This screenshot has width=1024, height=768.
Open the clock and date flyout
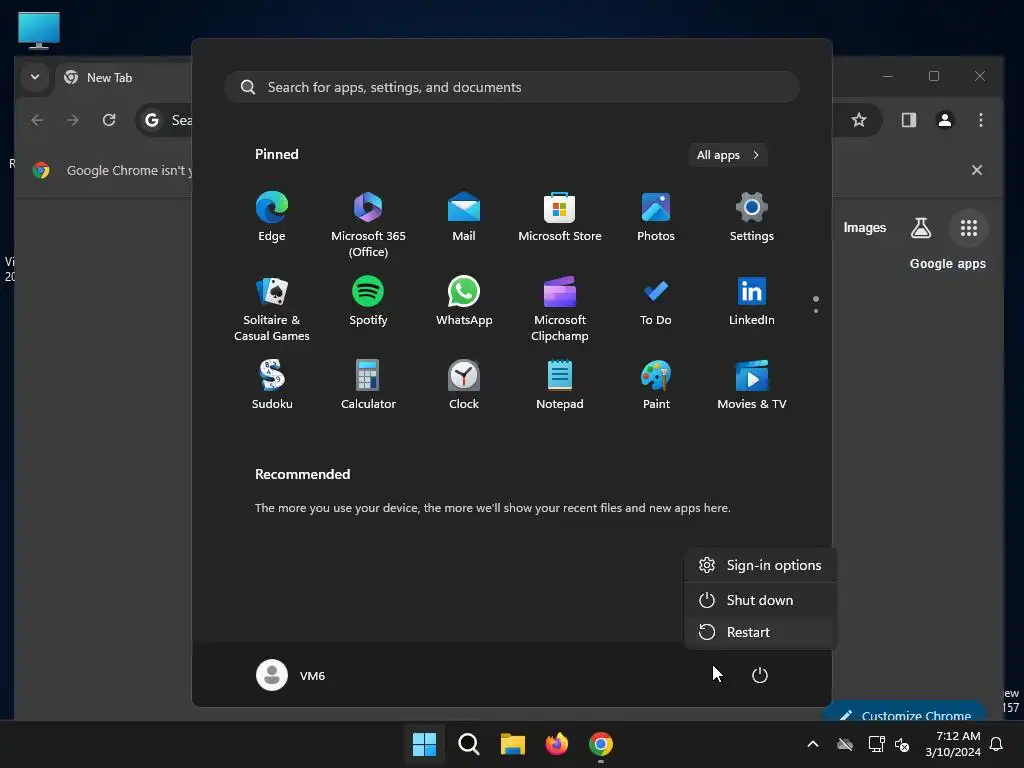(953, 744)
